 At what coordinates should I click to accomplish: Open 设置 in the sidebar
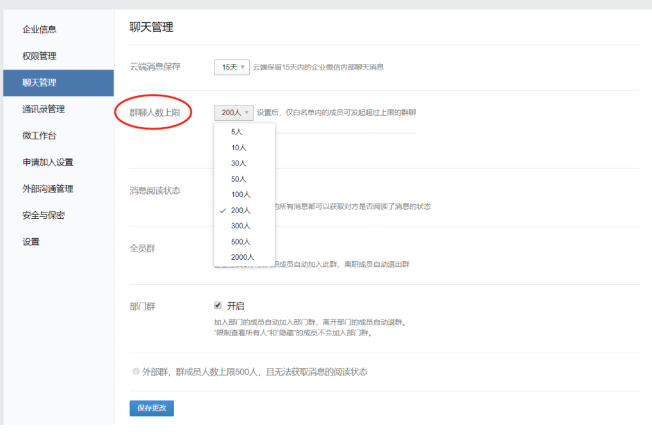click(x=31, y=242)
